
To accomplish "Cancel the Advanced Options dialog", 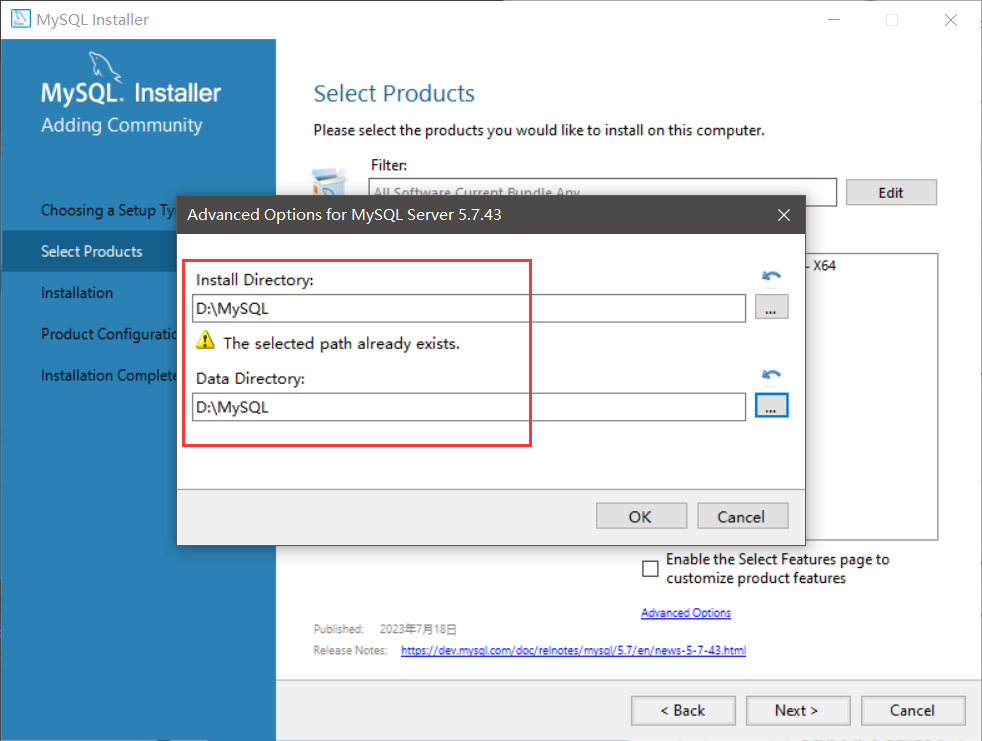I will pyautogui.click(x=742, y=516).
